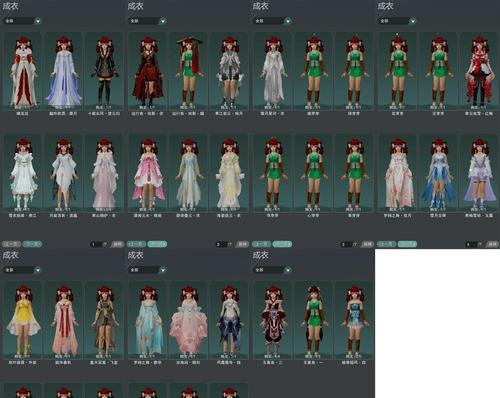This screenshot has height=398, width=500.
Task: Choose the black outfit with thigh-high stockings
Action: (x=104, y=71)
